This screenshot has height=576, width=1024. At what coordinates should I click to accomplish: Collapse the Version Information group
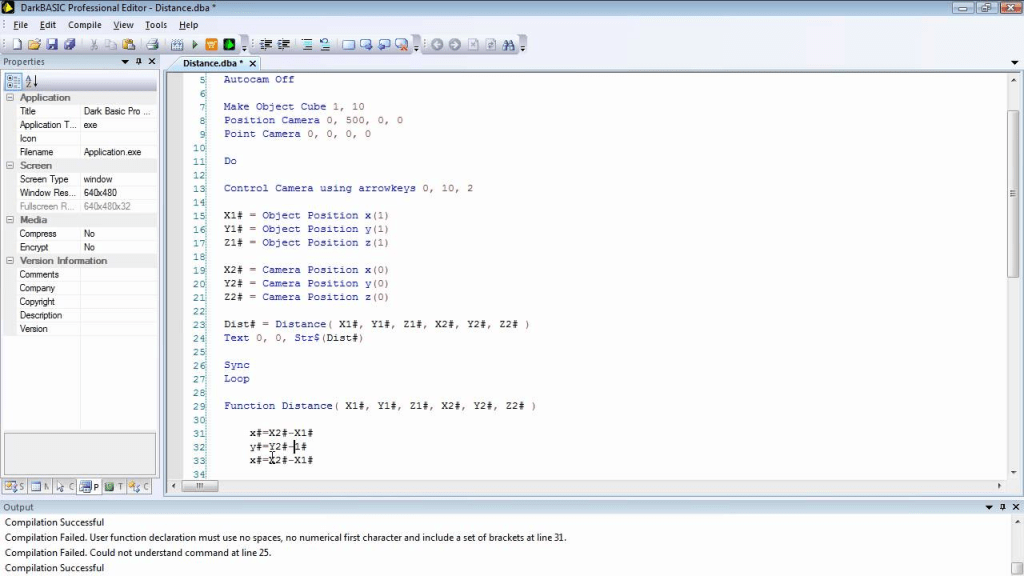(x=10, y=261)
